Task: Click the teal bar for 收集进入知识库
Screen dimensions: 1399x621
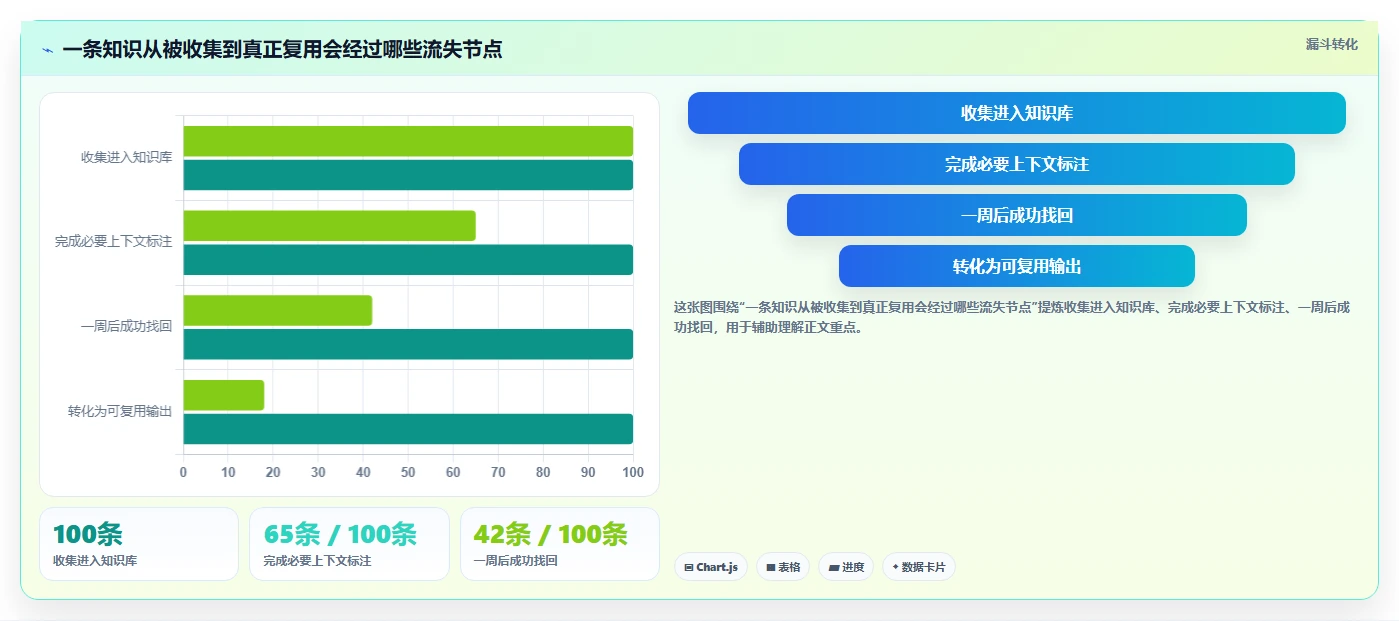Action: 408,175
